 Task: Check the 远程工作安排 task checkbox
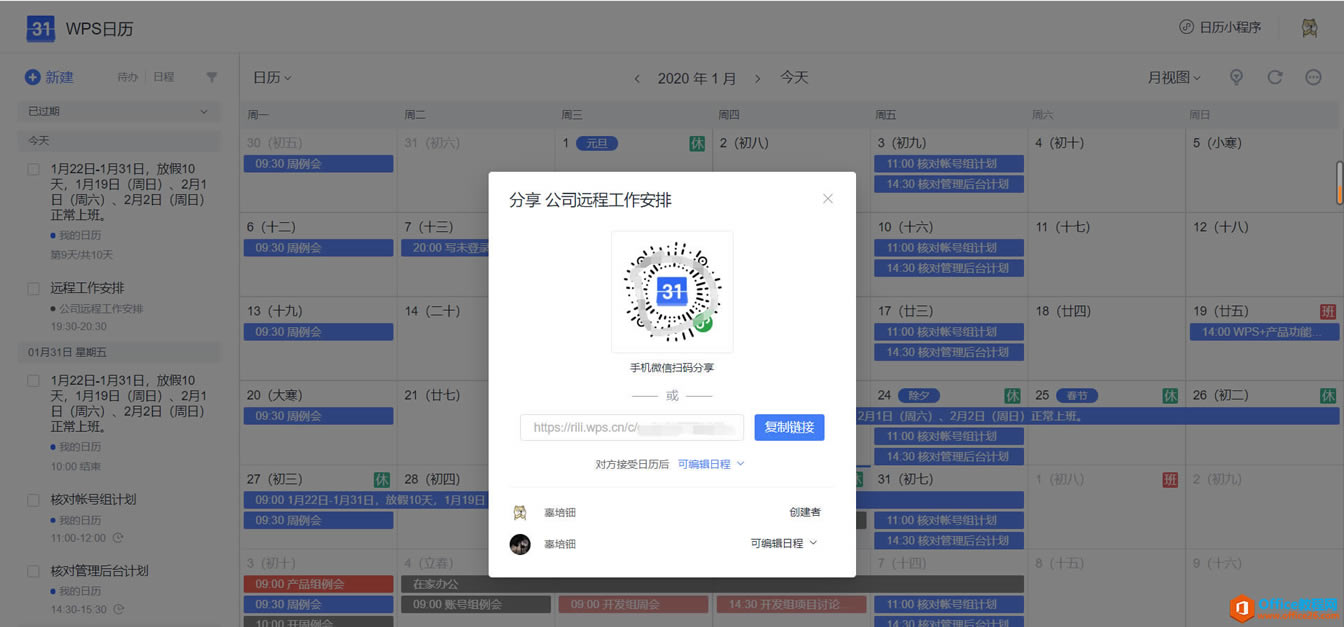point(33,289)
